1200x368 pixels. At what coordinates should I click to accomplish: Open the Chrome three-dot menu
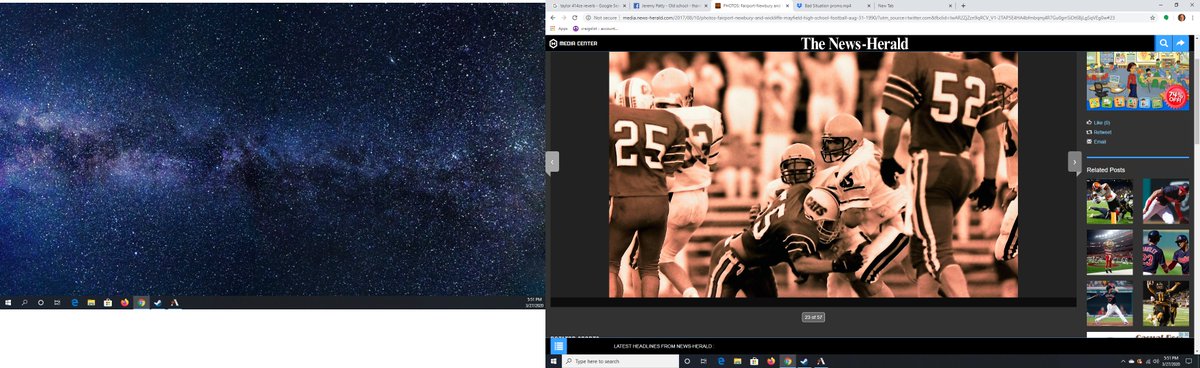point(1193,18)
